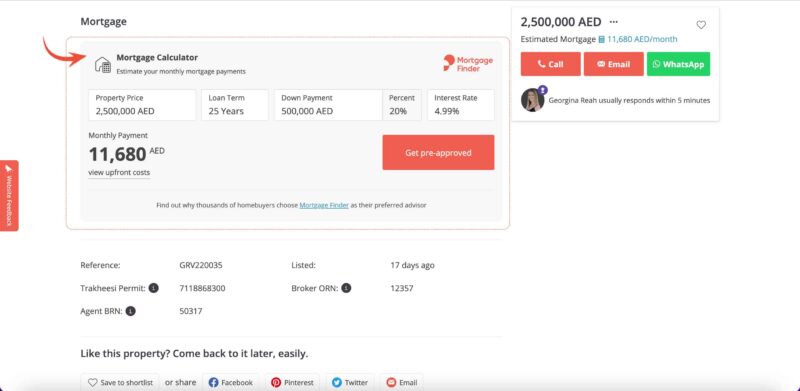Click Georgina Reah's agent avatar

[532, 100]
